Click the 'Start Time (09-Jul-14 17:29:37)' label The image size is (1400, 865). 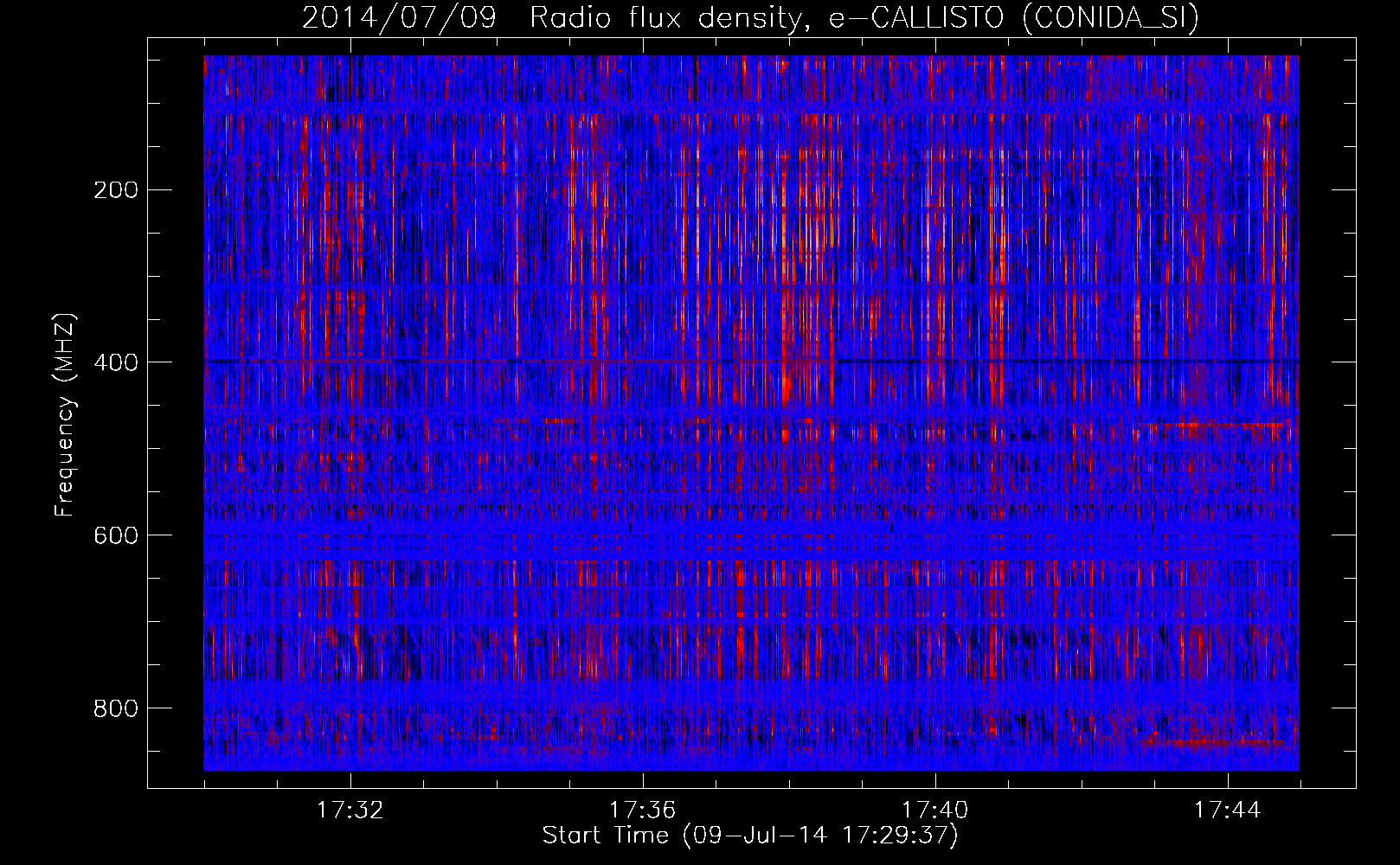750,836
